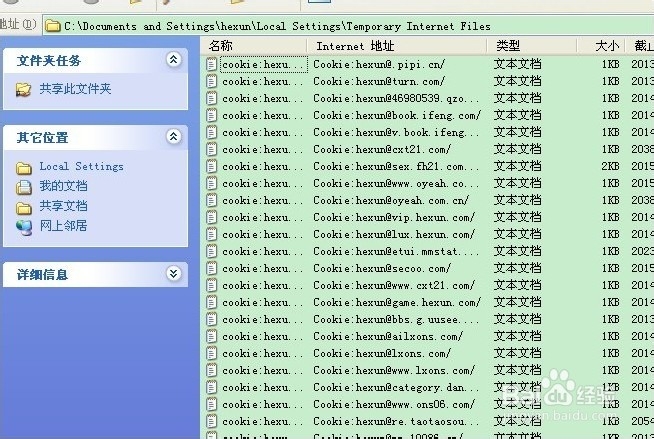Screen dimensions: 654x439
Task: Sort by the Internet 地址 column header
Action: coord(397,46)
